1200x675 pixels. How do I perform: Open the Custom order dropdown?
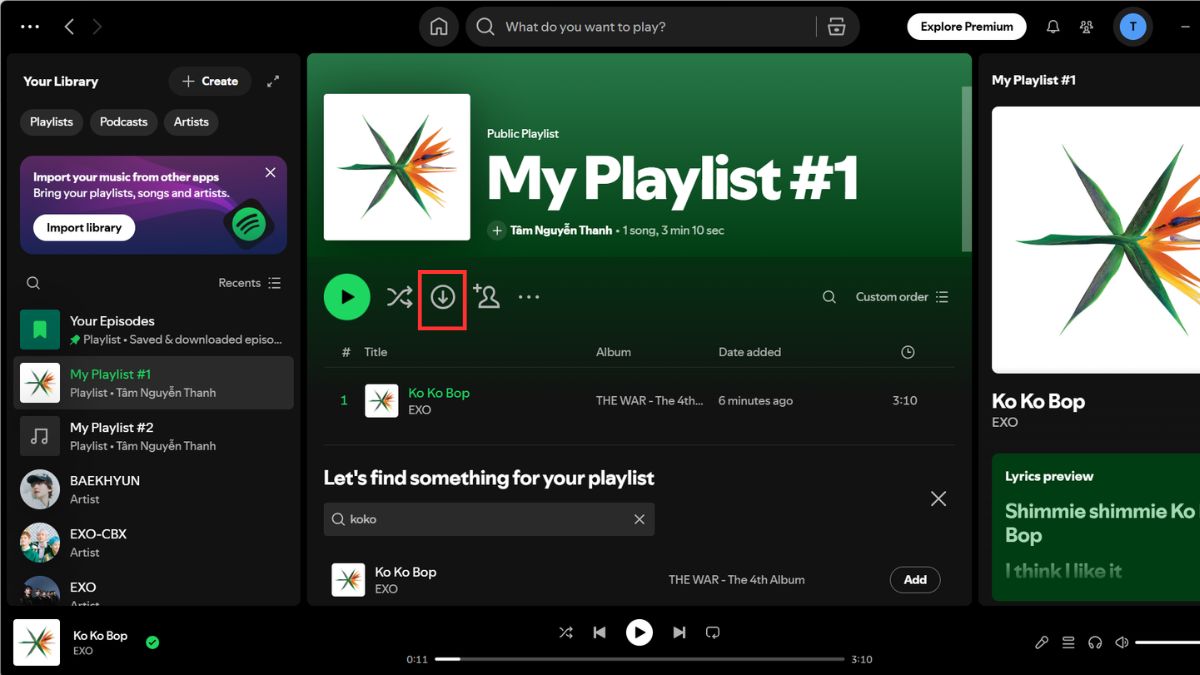(902, 297)
